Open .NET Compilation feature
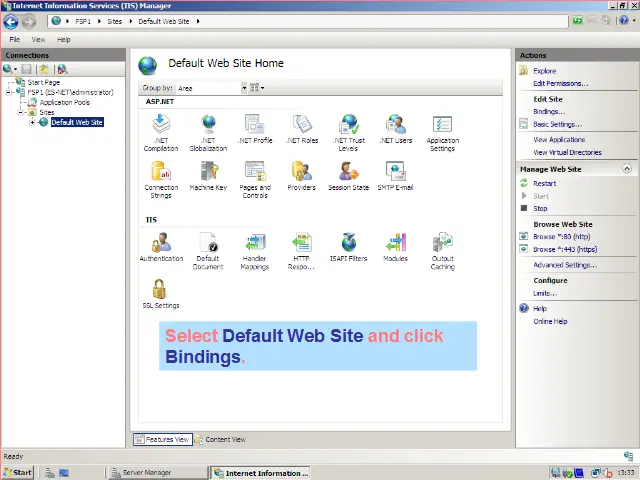The image size is (640, 480). 161,133
